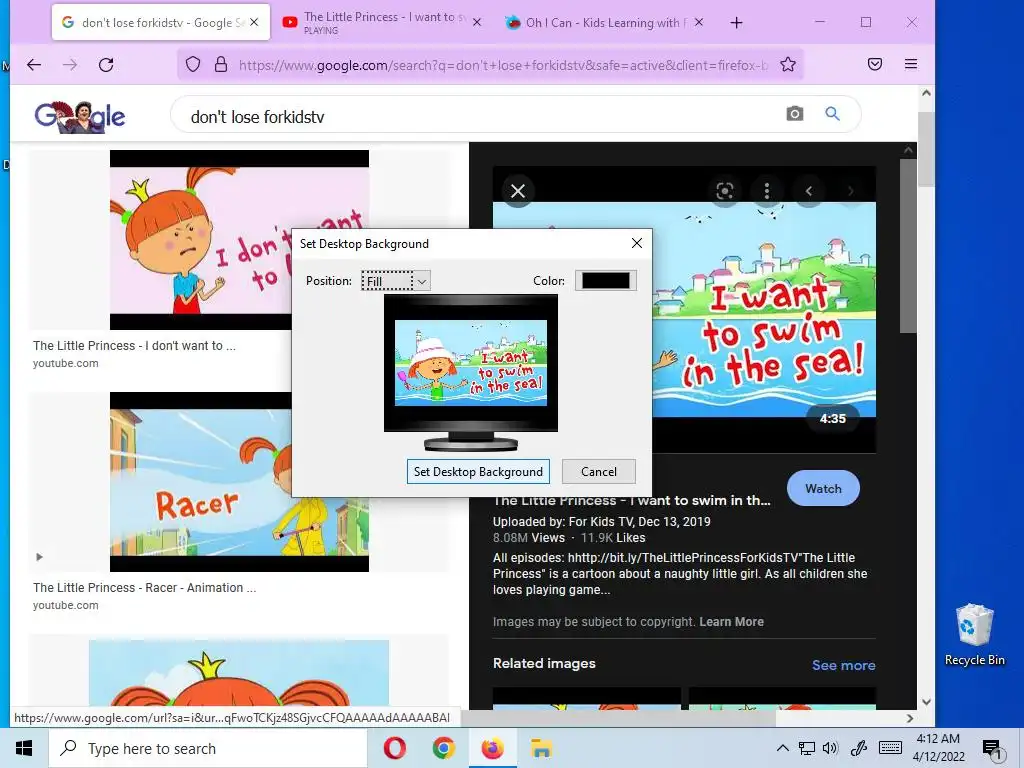
Task: Close the image preview panel
Action: pyautogui.click(x=518, y=191)
